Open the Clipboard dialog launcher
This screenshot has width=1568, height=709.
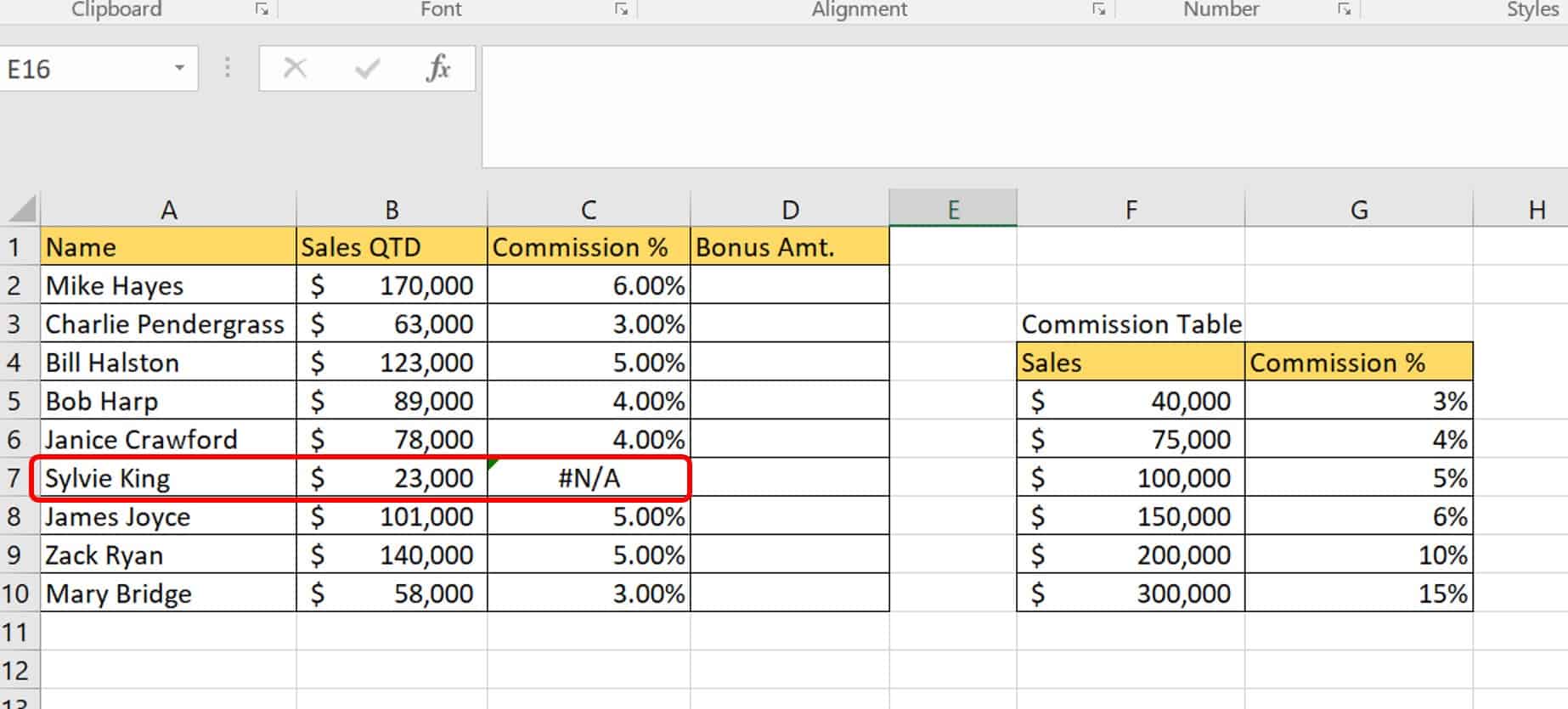coord(262,9)
